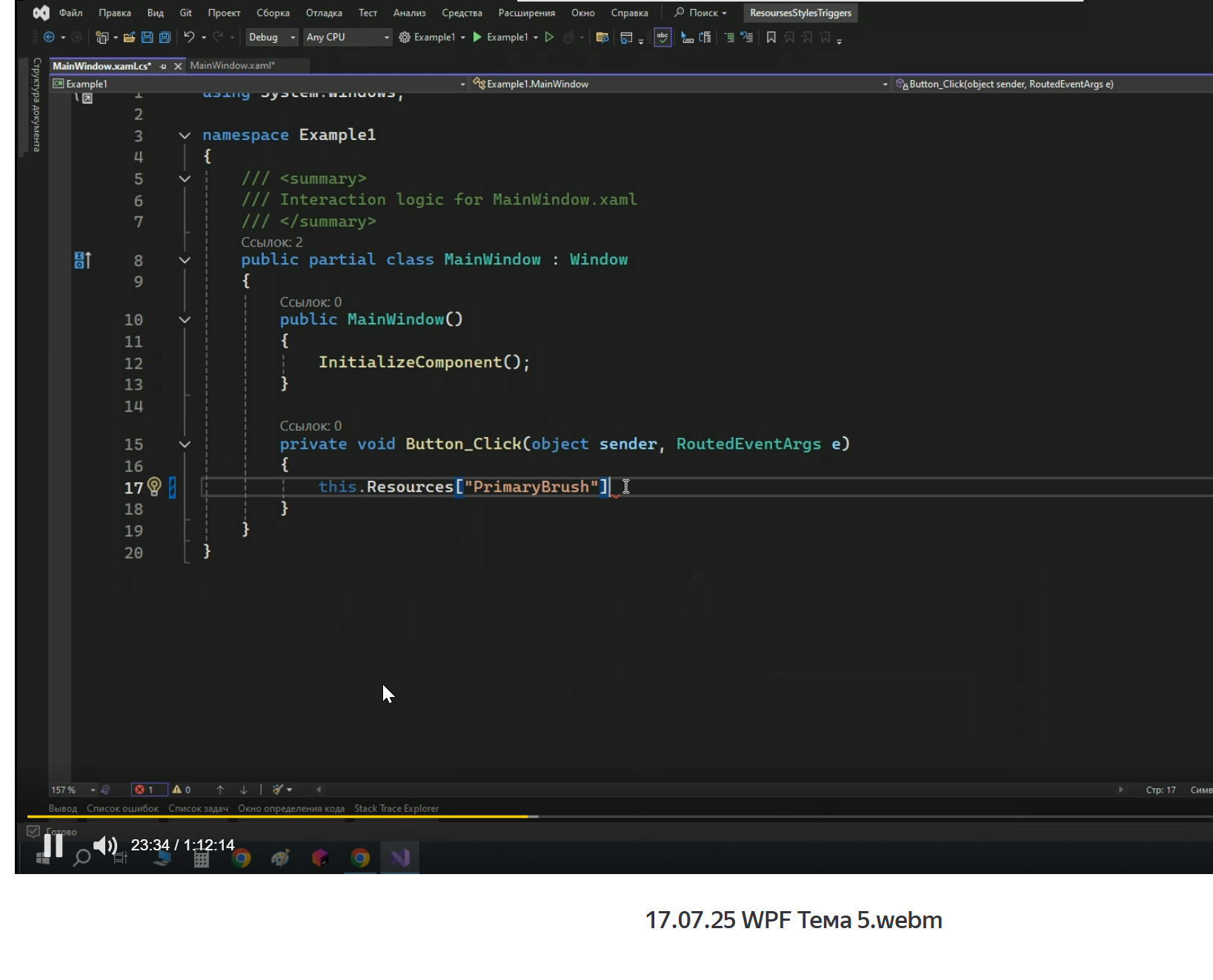Screen dimensions: 1213x980
Task: Click the new project toolbar icon
Action: (x=102, y=37)
